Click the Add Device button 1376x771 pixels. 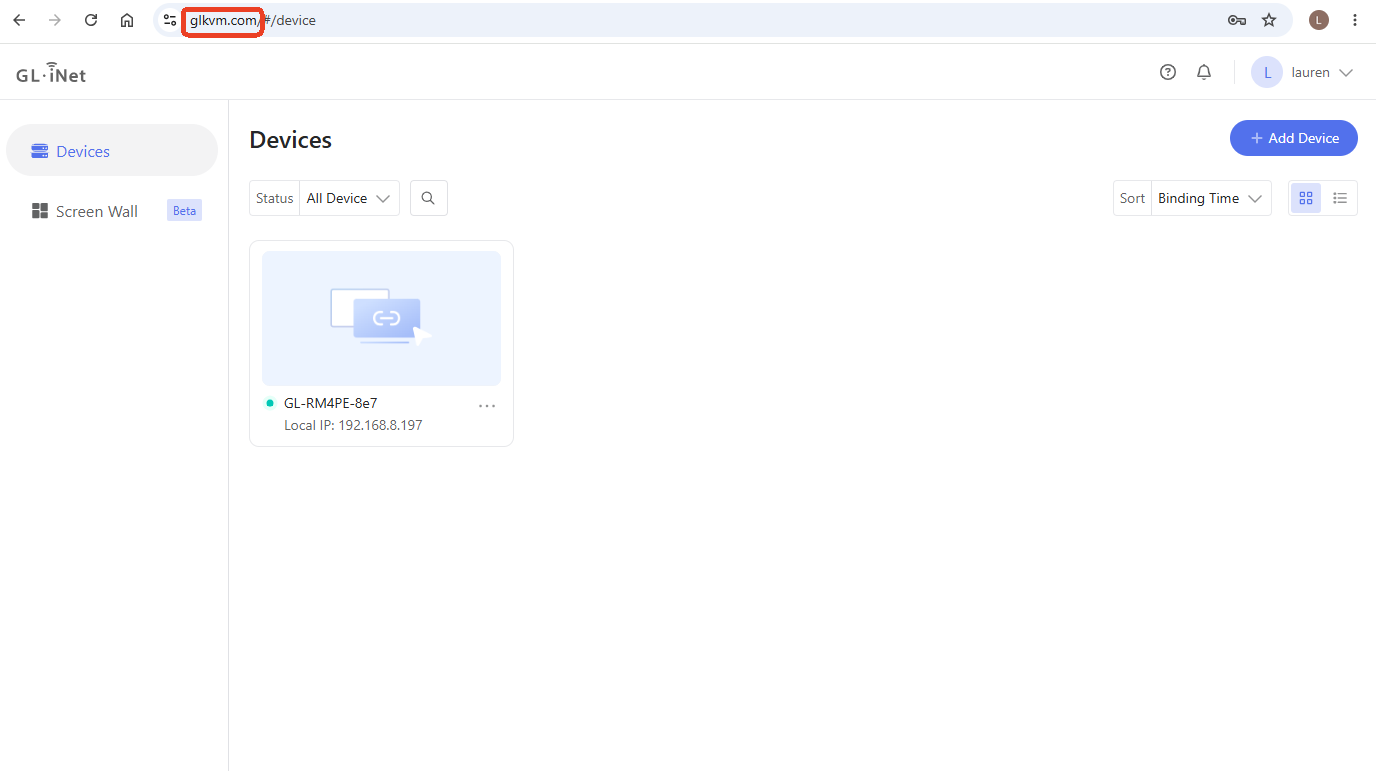tap(1293, 138)
